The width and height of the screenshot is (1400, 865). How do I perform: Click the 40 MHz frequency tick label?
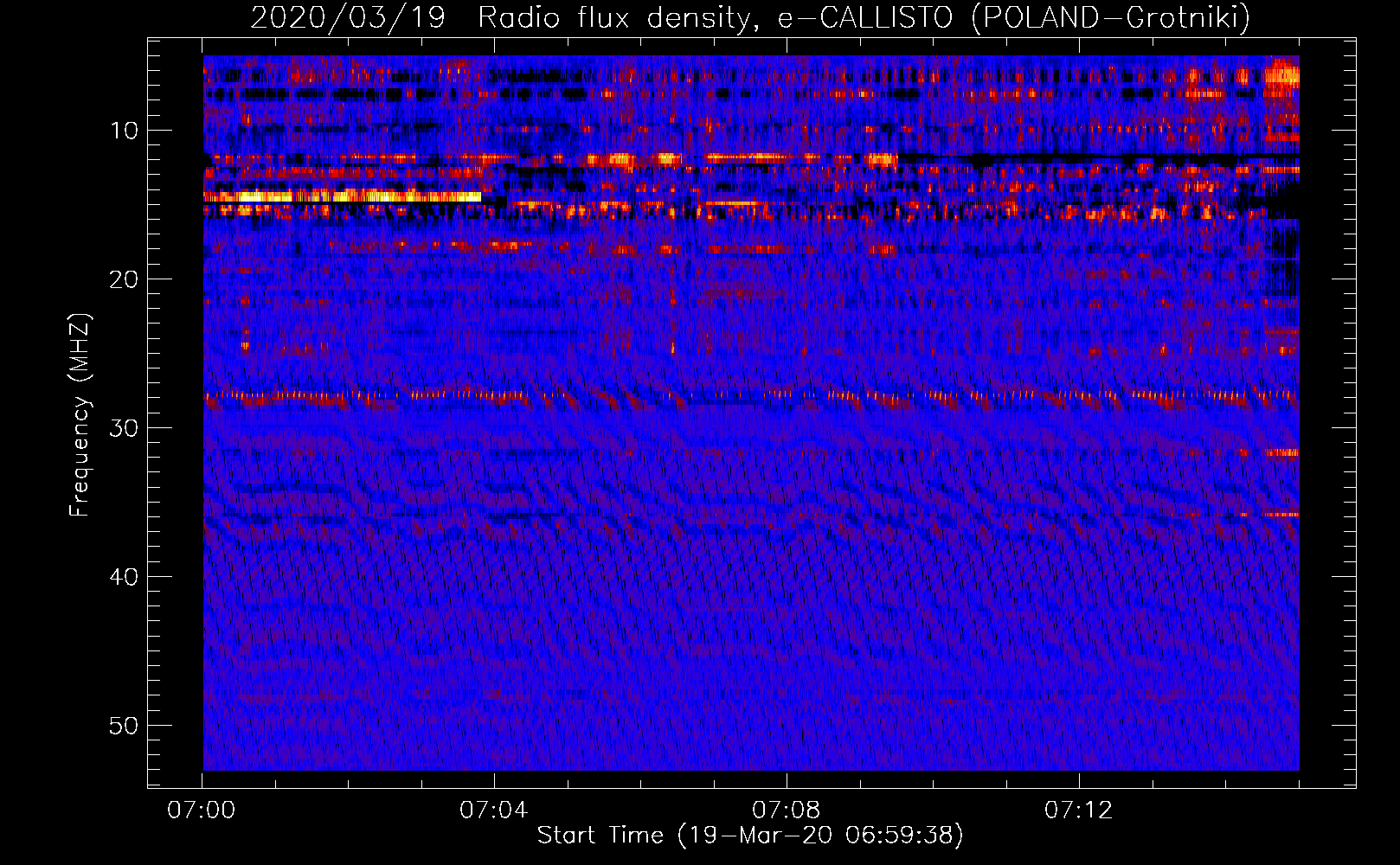point(125,577)
